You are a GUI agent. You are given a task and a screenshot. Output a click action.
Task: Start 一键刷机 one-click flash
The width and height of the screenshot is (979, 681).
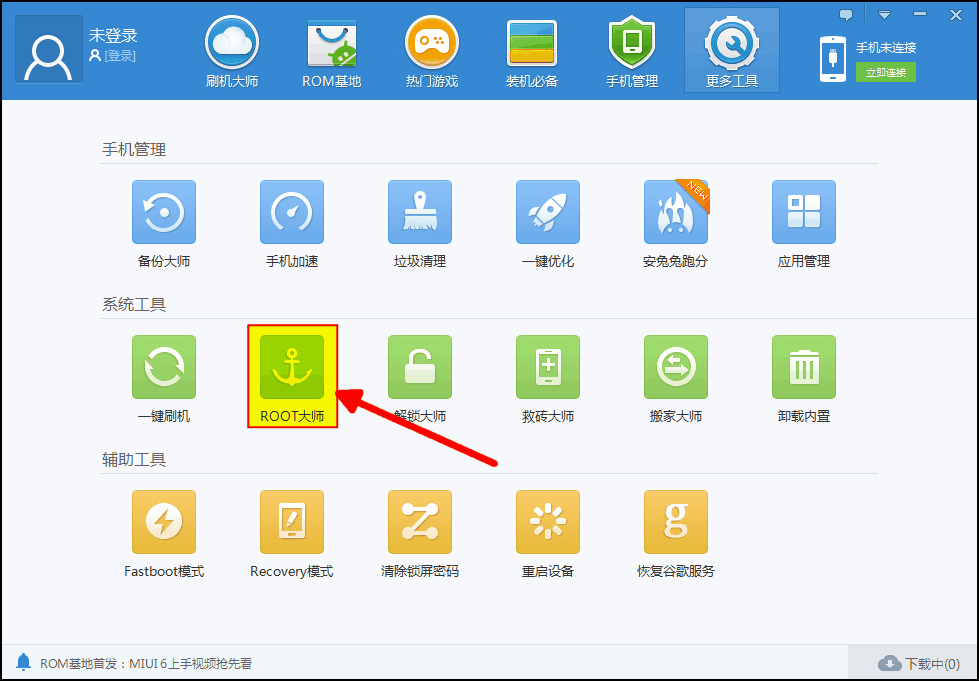[x=164, y=367]
